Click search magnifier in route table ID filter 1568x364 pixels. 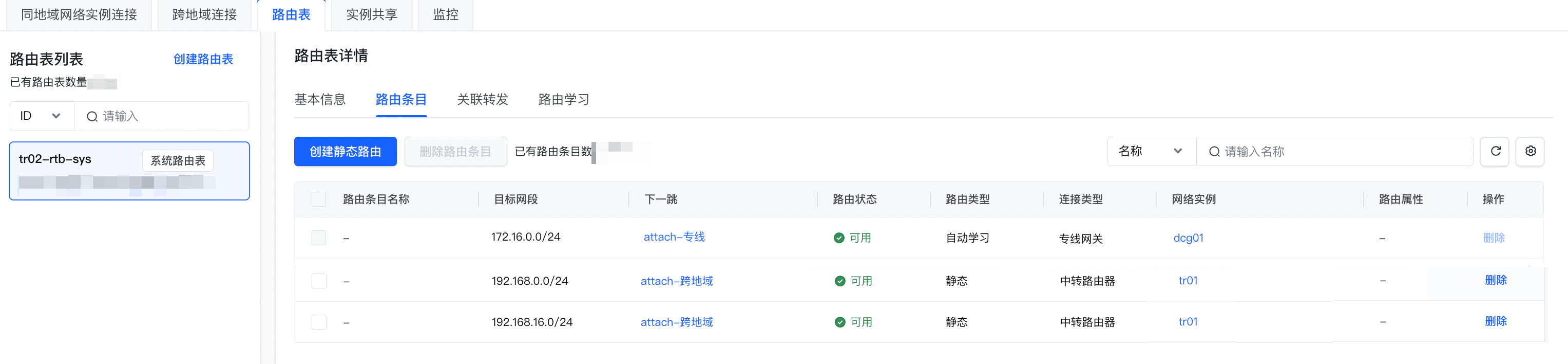click(x=92, y=117)
